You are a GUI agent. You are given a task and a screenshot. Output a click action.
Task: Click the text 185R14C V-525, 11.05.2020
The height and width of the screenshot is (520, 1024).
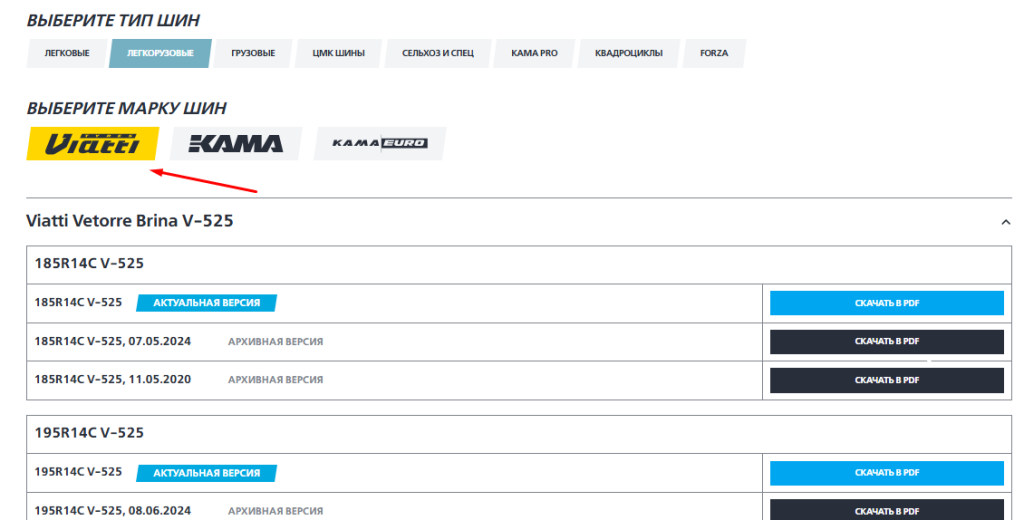tap(112, 380)
